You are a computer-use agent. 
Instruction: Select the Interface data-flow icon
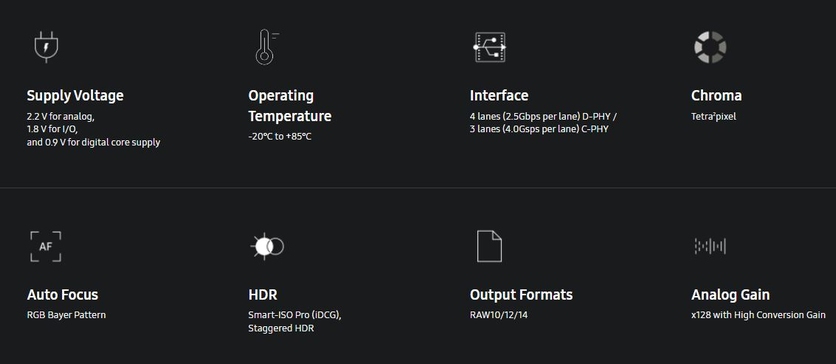click(x=490, y=47)
